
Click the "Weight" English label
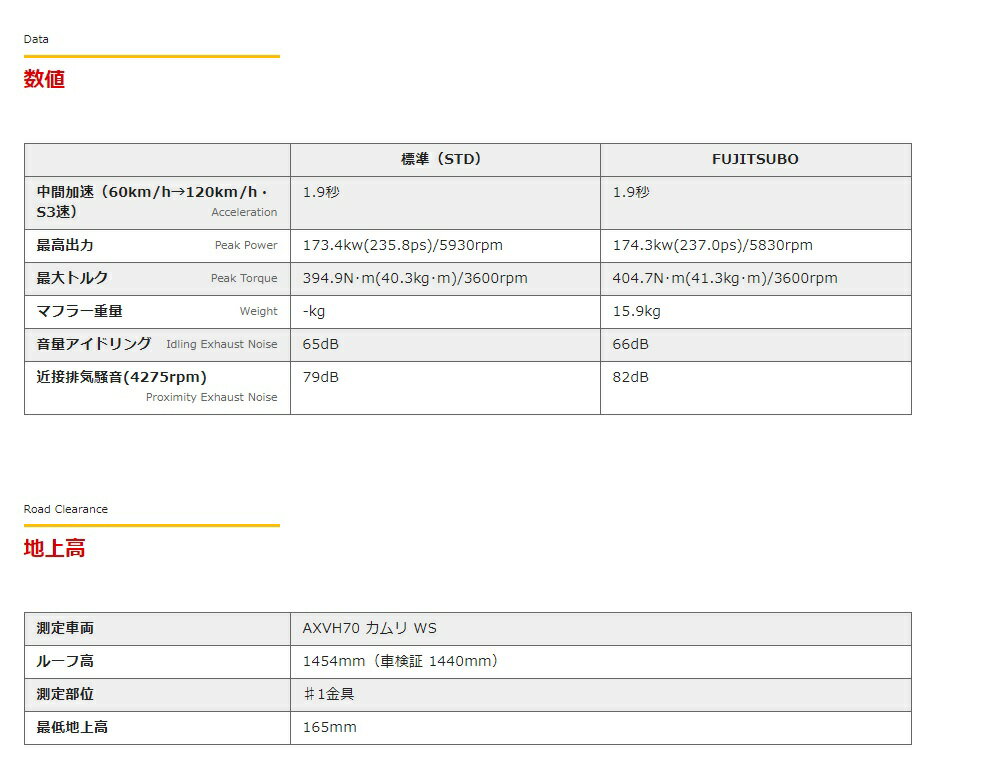(258, 311)
